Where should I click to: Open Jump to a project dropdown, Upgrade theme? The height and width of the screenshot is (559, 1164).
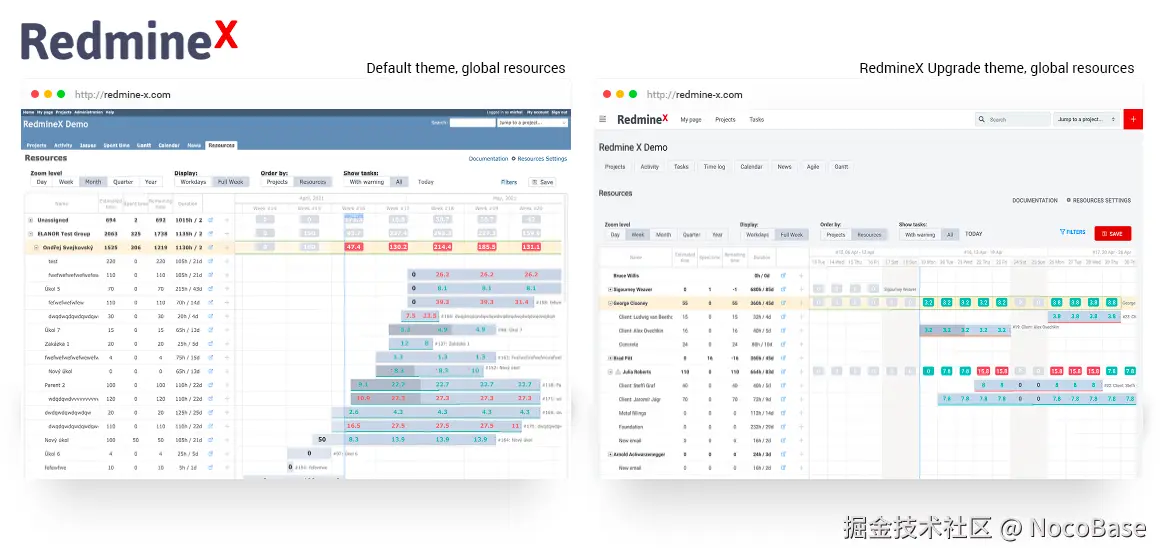pos(1087,120)
